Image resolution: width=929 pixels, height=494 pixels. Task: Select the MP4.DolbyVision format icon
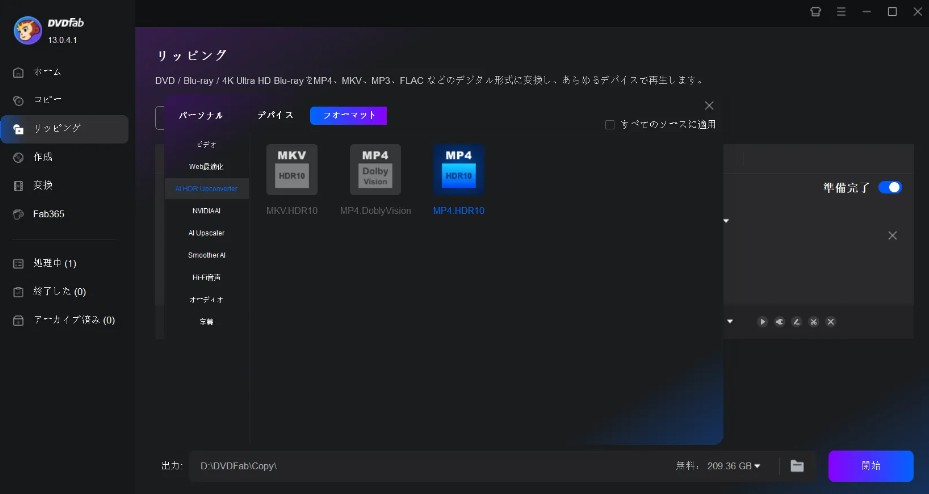(375, 169)
